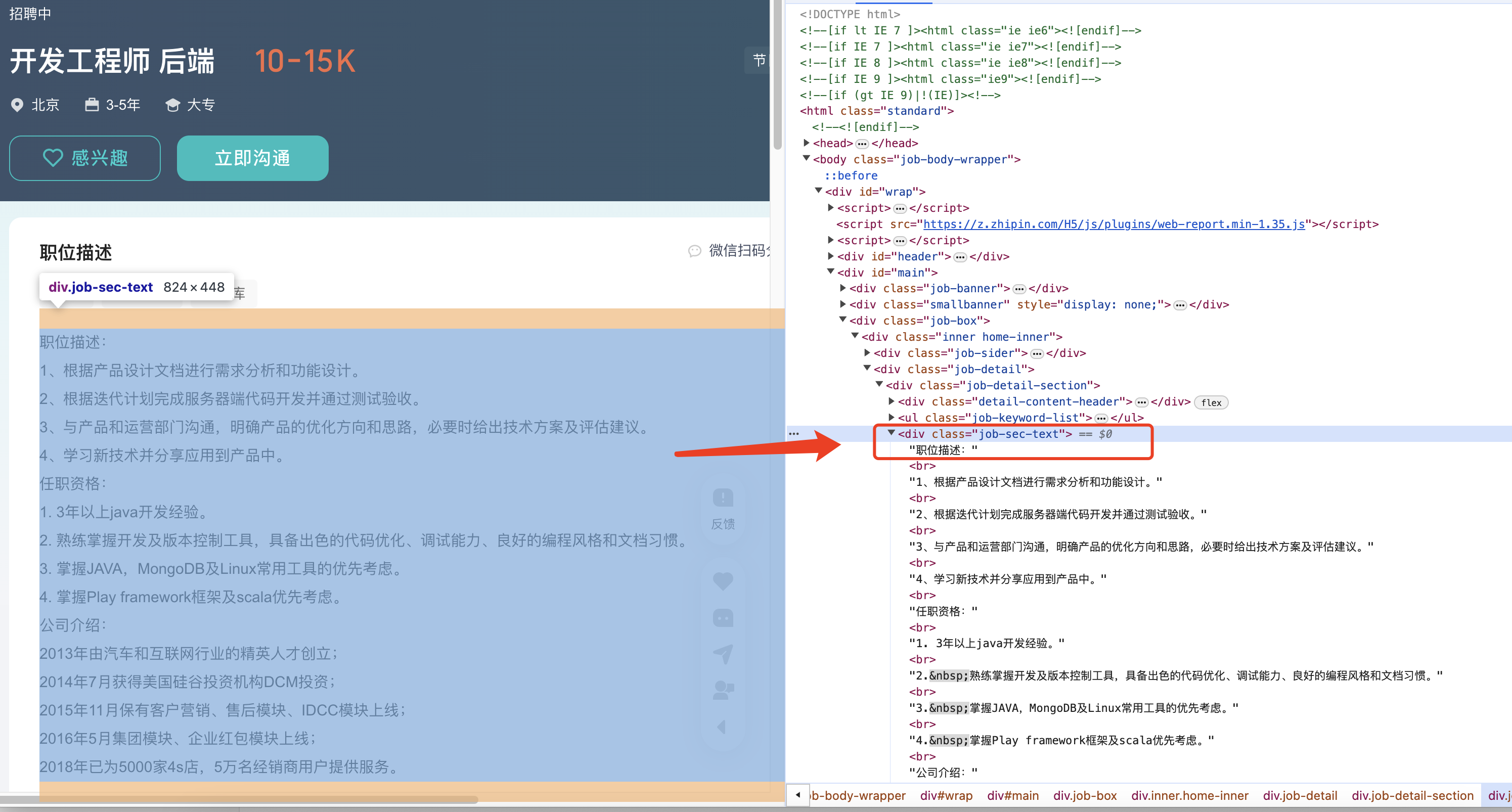Click the html class standard row
The height and width of the screenshot is (812, 1512).
tap(876, 111)
